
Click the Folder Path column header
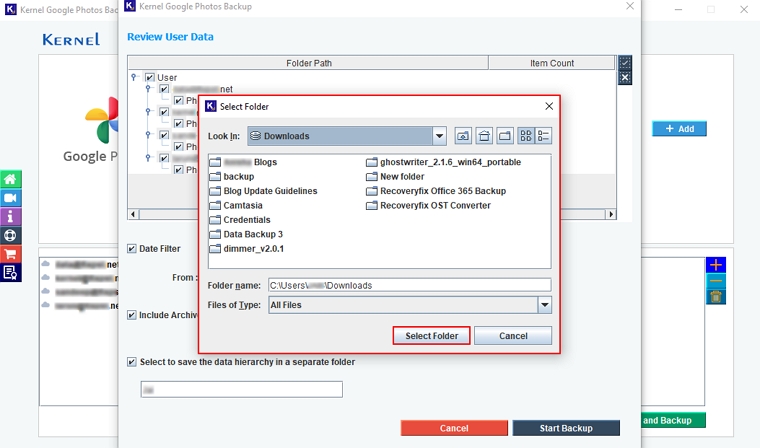308,63
